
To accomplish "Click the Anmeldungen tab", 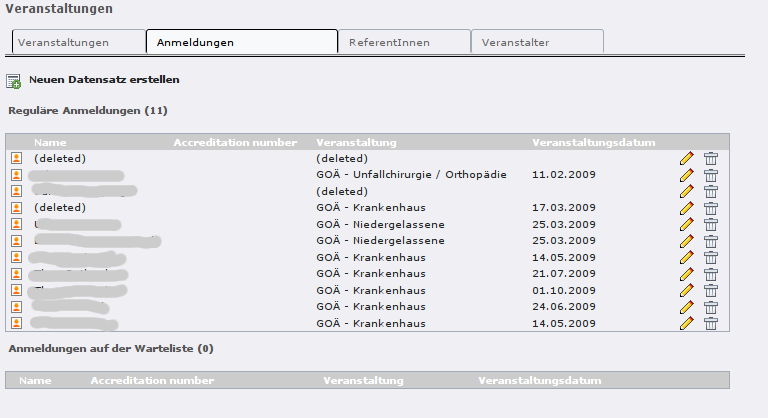I will coord(241,42).
